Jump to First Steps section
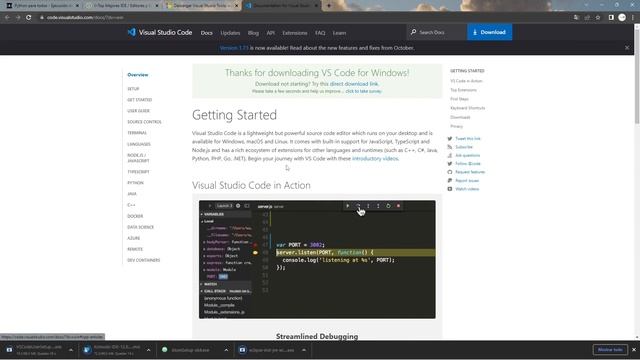 459,99
